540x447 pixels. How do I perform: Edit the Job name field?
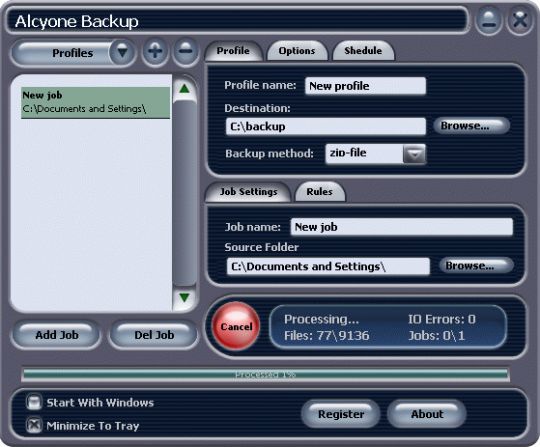click(402, 227)
